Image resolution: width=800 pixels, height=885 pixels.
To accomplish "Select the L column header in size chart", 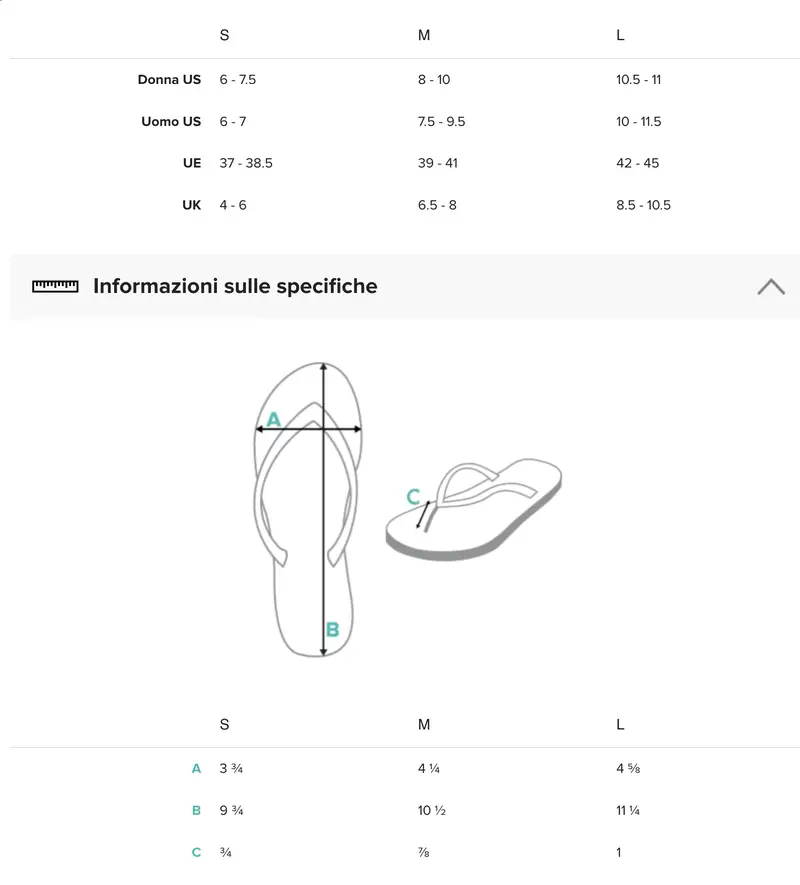I will coord(620,36).
